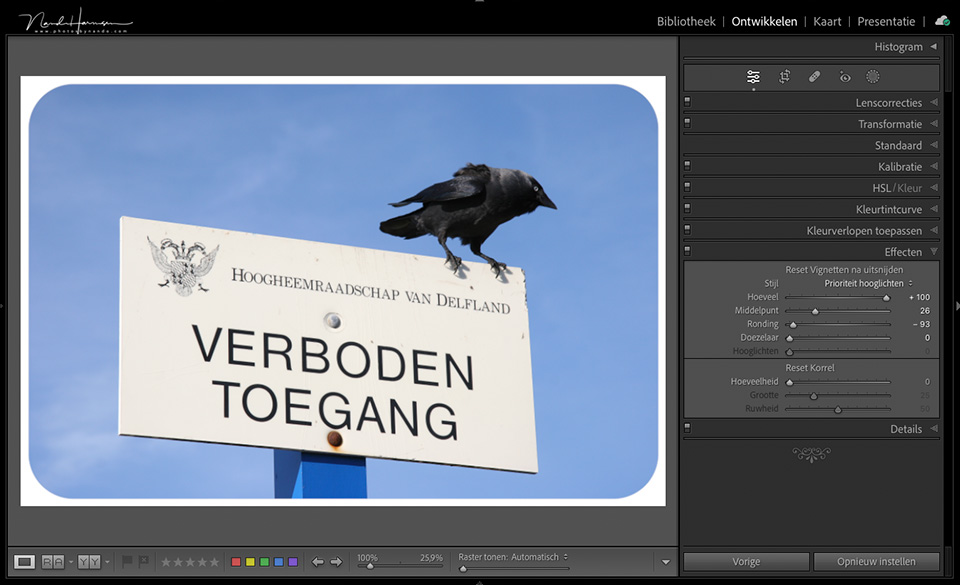Click the Ronding value -93 field
The height and width of the screenshot is (585, 960).
click(x=921, y=324)
